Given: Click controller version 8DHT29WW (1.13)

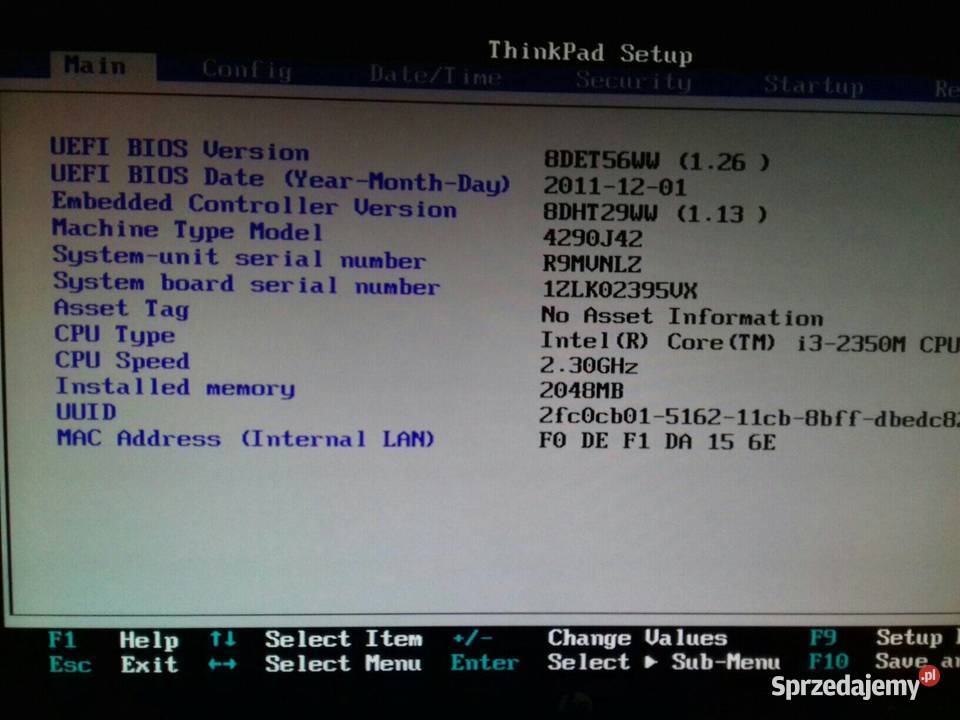Looking at the screenshot, I should tap(654, 214).
